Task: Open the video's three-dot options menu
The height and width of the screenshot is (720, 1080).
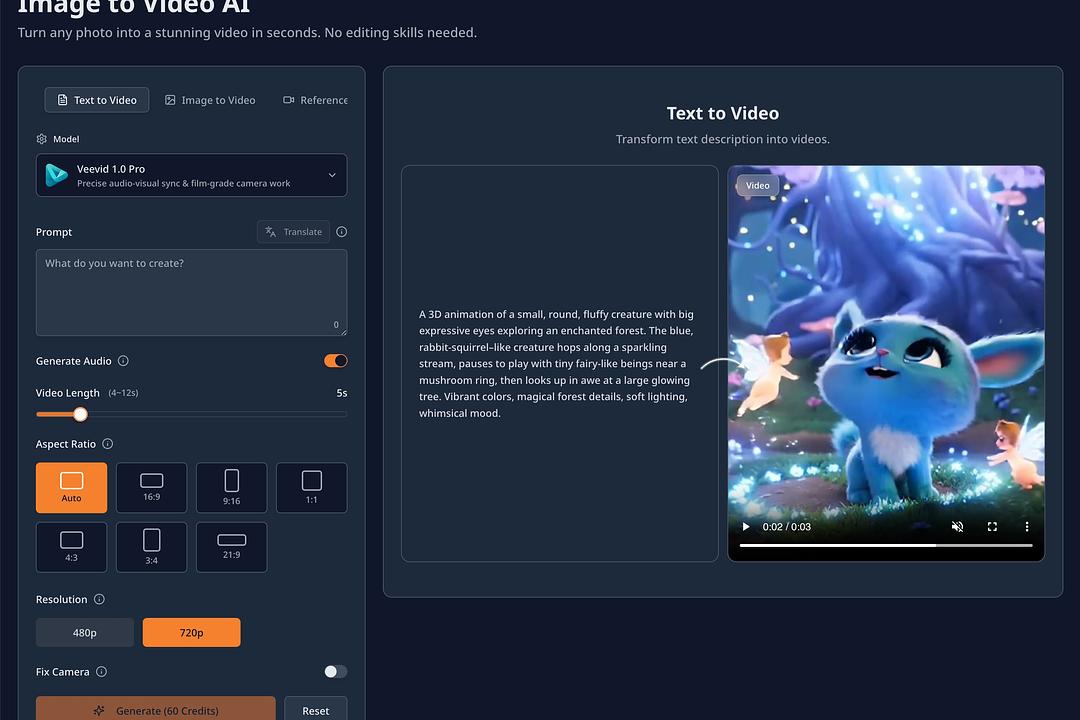Action: [x=1025, y=526]
